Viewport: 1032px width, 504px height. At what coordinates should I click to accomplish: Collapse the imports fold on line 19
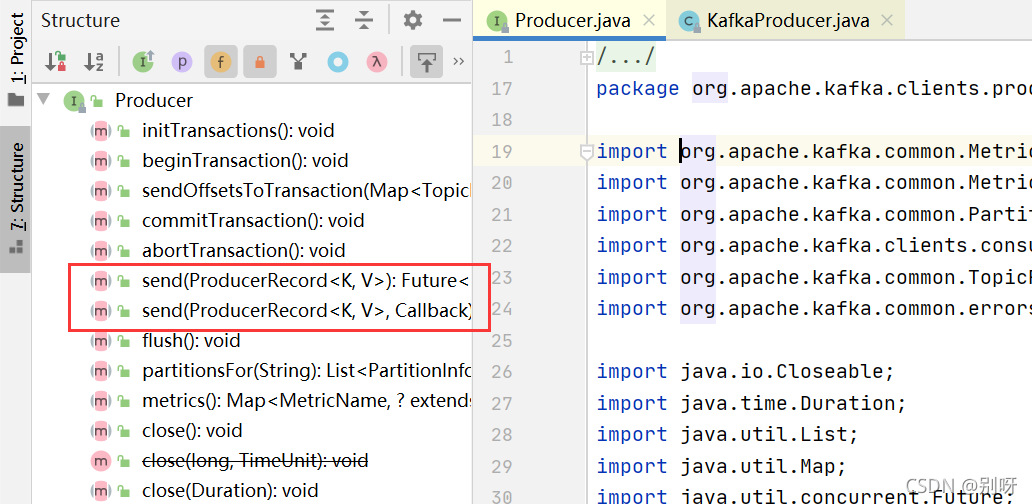tap(586, 152)
